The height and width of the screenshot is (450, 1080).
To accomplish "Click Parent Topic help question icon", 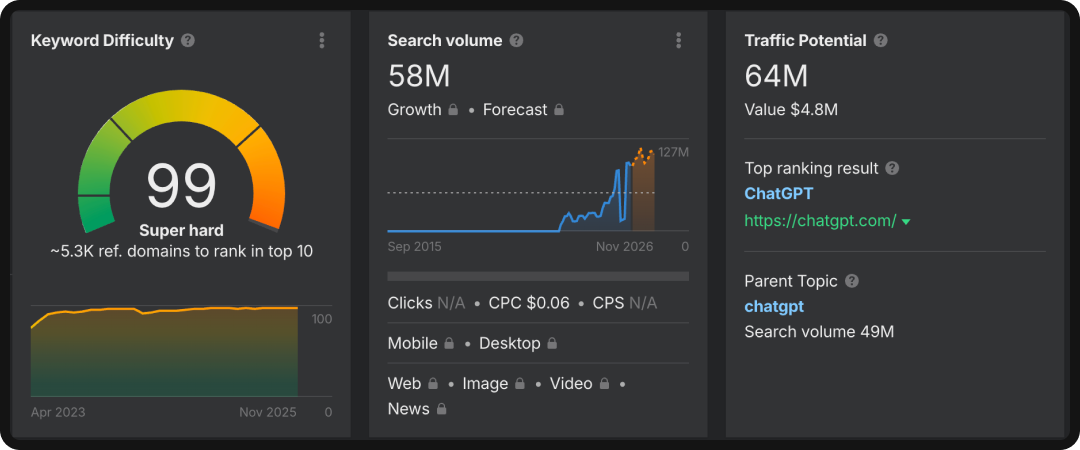I will (852, 281).
